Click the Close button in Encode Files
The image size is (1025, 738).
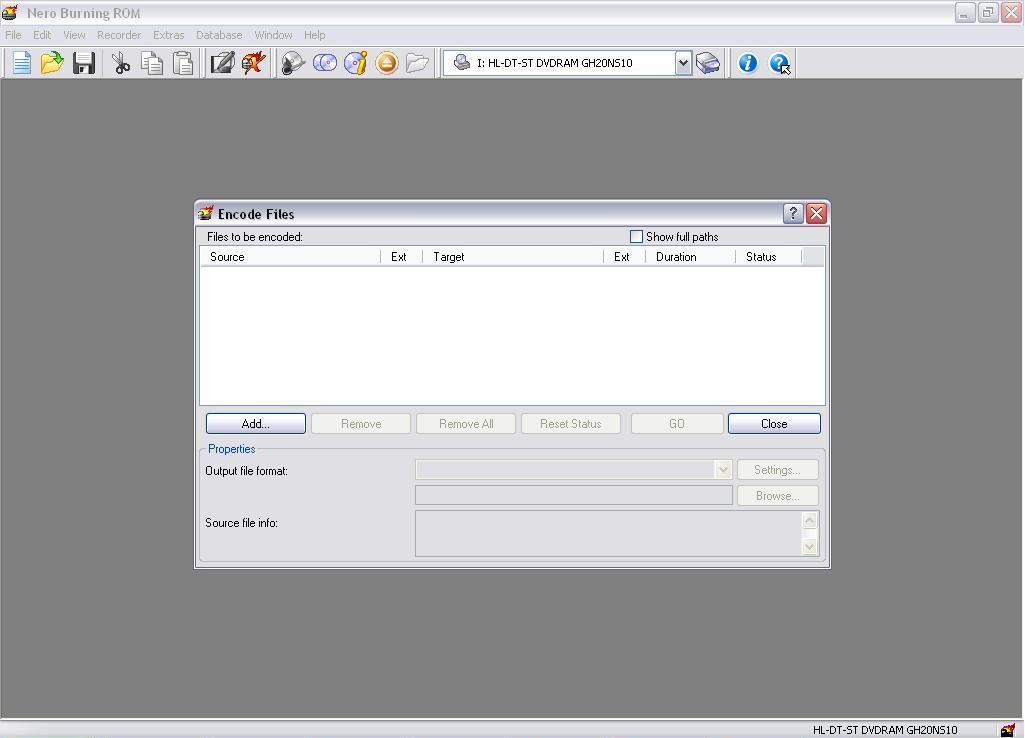[774, 424]
